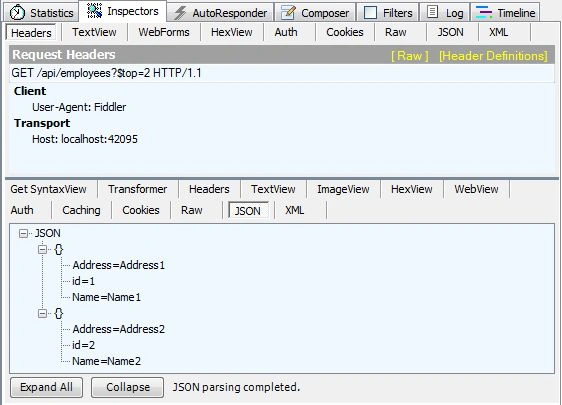The width and height of the screenshot is (562, 405).
Task: Open the request JSON tab
Action: click(x=450, y=32)
